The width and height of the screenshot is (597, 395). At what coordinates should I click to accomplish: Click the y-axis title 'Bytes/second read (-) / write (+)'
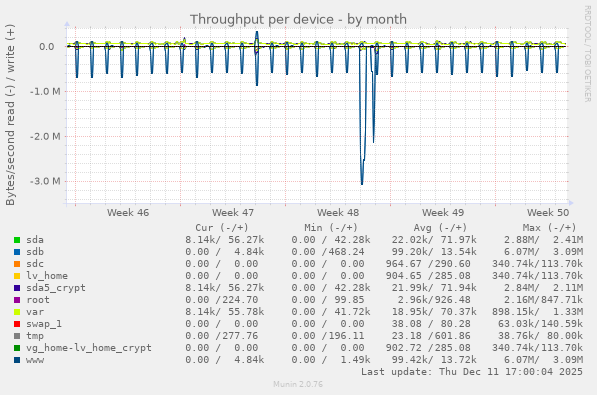pyautogui.click(x=10, y=115)
